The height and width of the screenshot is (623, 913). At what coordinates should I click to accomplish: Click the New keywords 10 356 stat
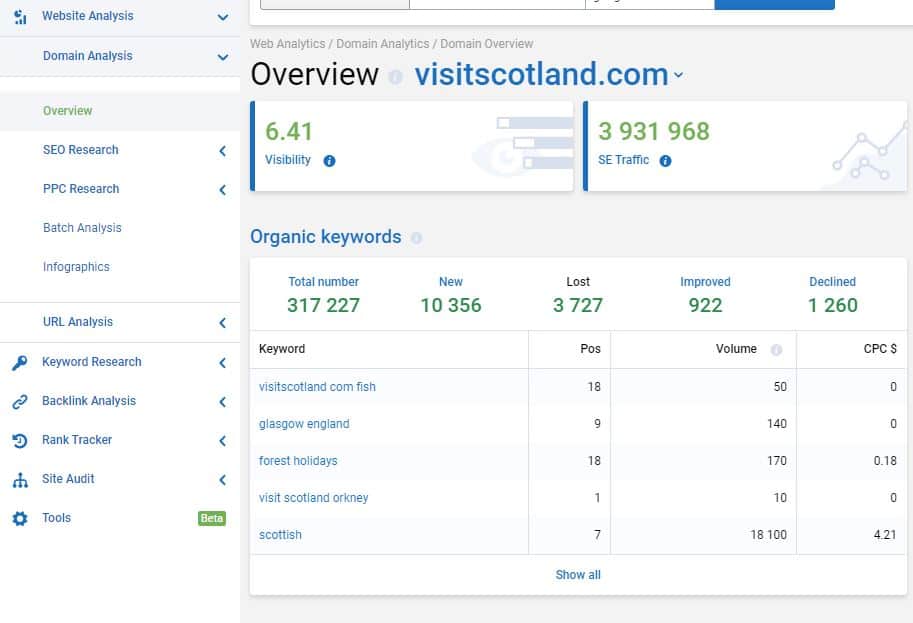pyautogui.click(x=451, y=295)
